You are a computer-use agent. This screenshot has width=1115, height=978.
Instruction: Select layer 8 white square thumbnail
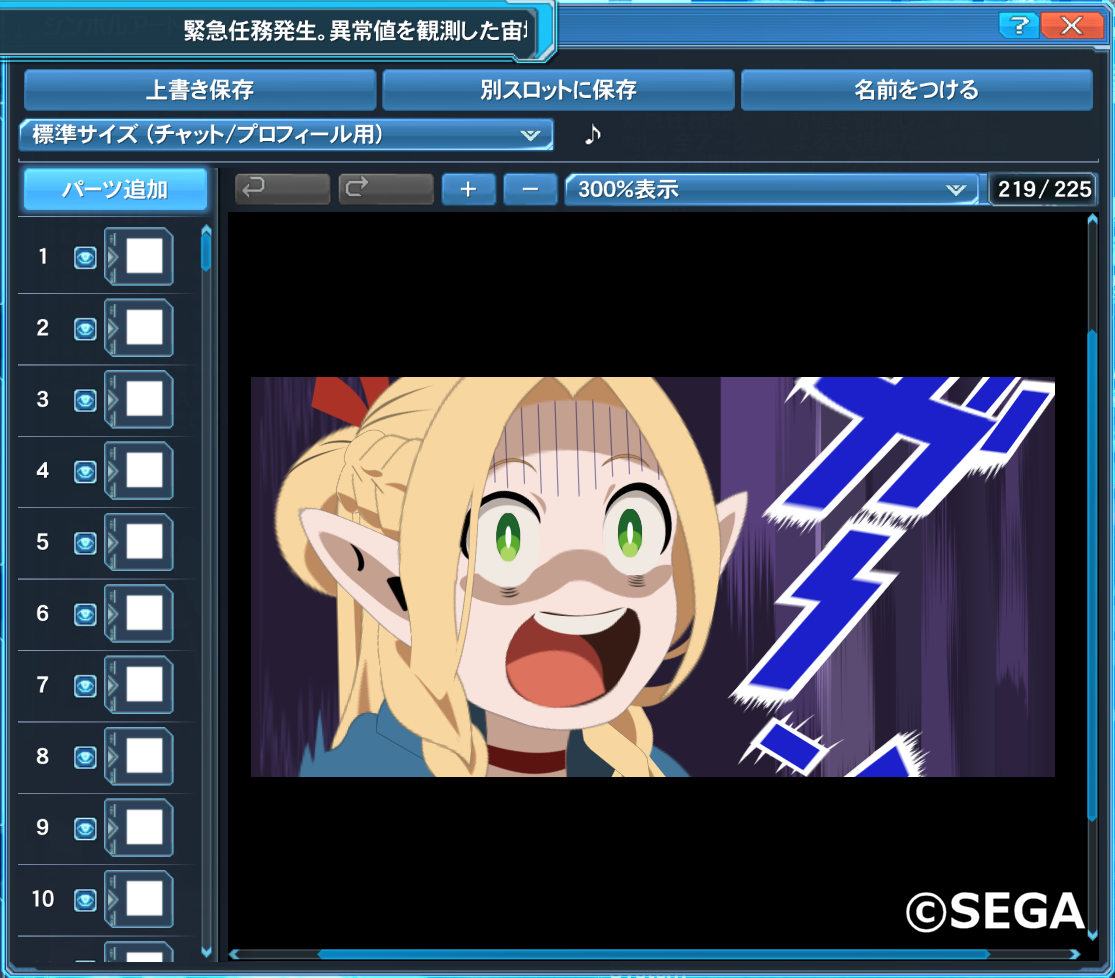coord(144,757)
